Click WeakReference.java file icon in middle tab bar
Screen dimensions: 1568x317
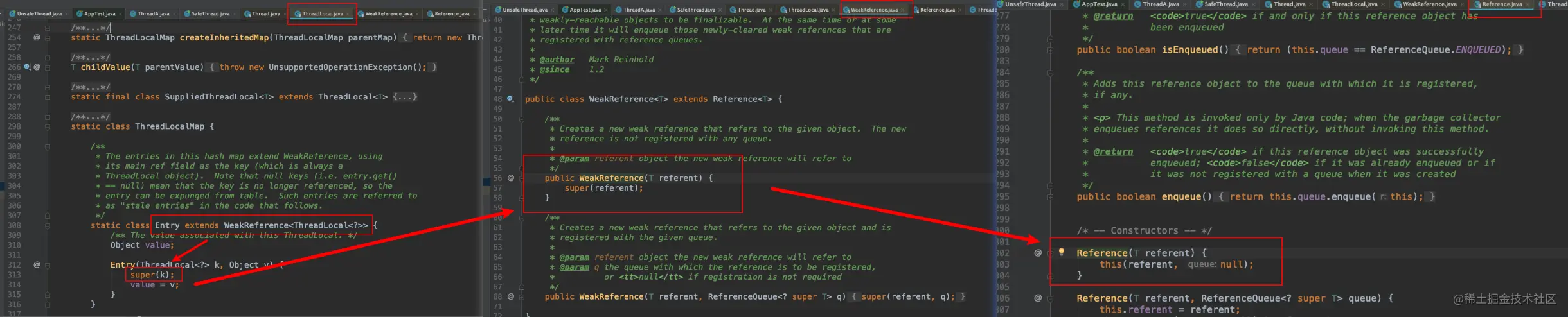[846, 10]
